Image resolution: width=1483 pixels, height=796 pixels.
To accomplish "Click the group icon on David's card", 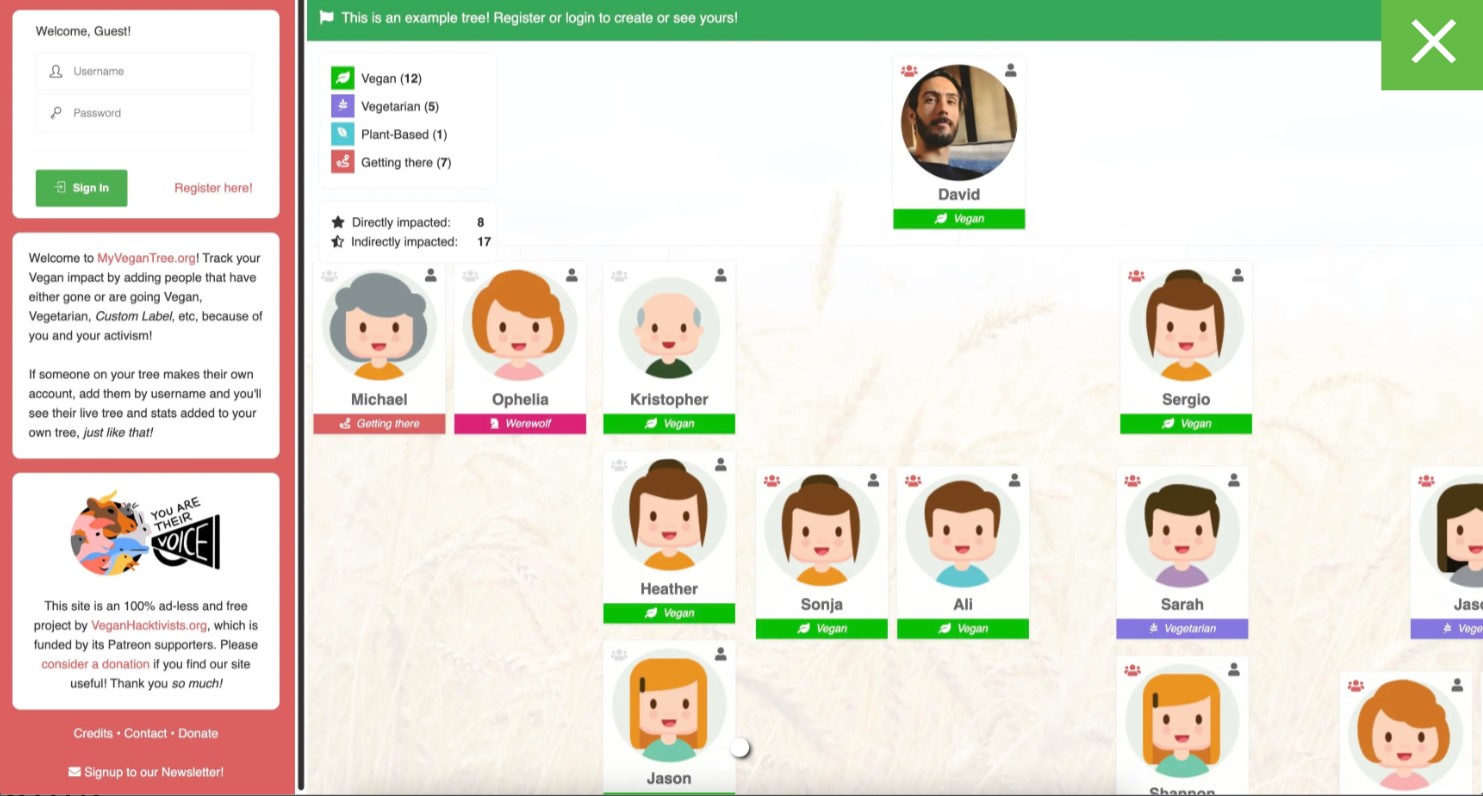I will pos(909,71).
